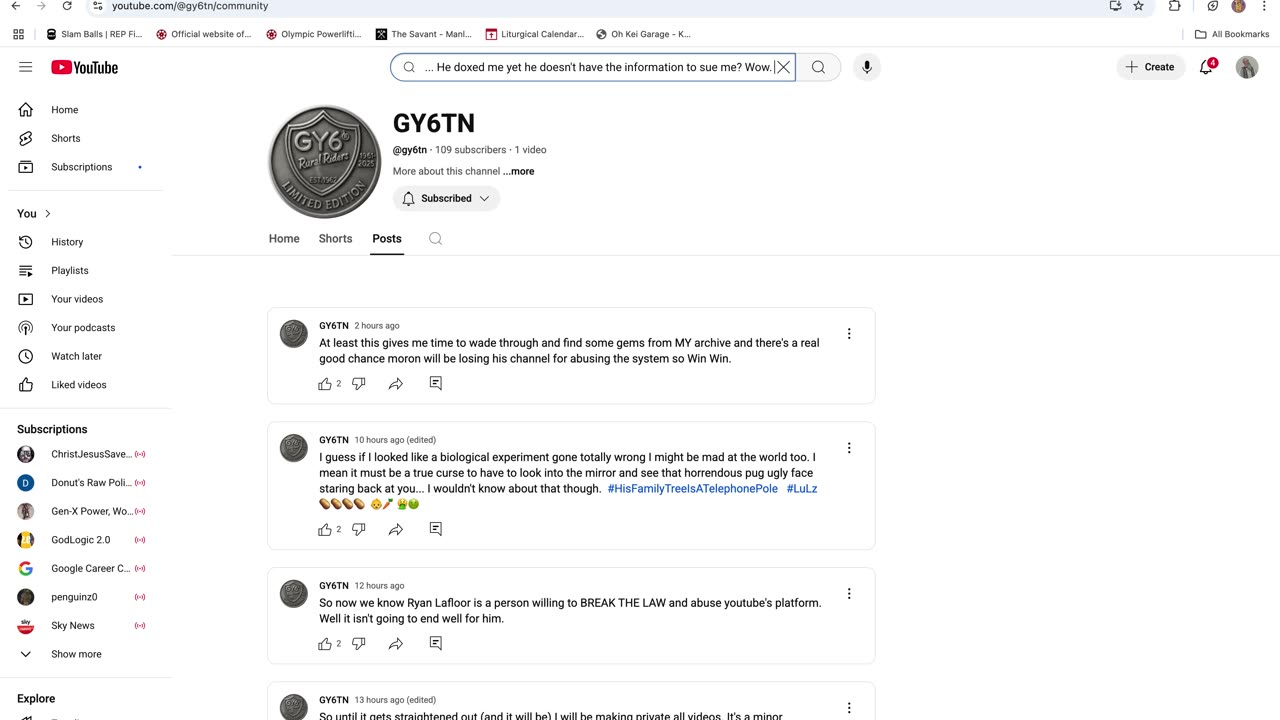Click the #LuLz hashtag

point(802,489)
